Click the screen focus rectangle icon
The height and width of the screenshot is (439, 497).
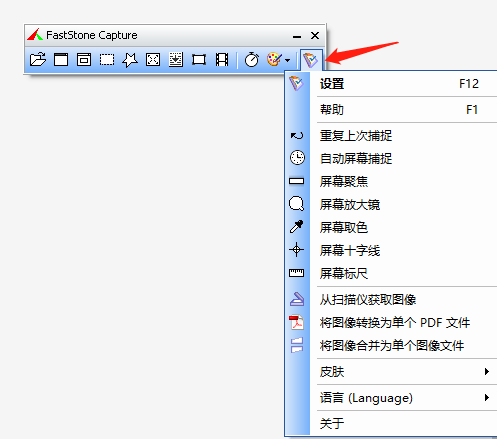pyautogui.click(x=296, y=181)
